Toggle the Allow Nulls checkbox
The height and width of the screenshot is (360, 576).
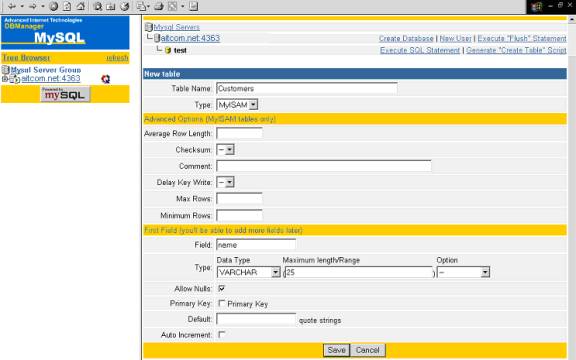222,288
